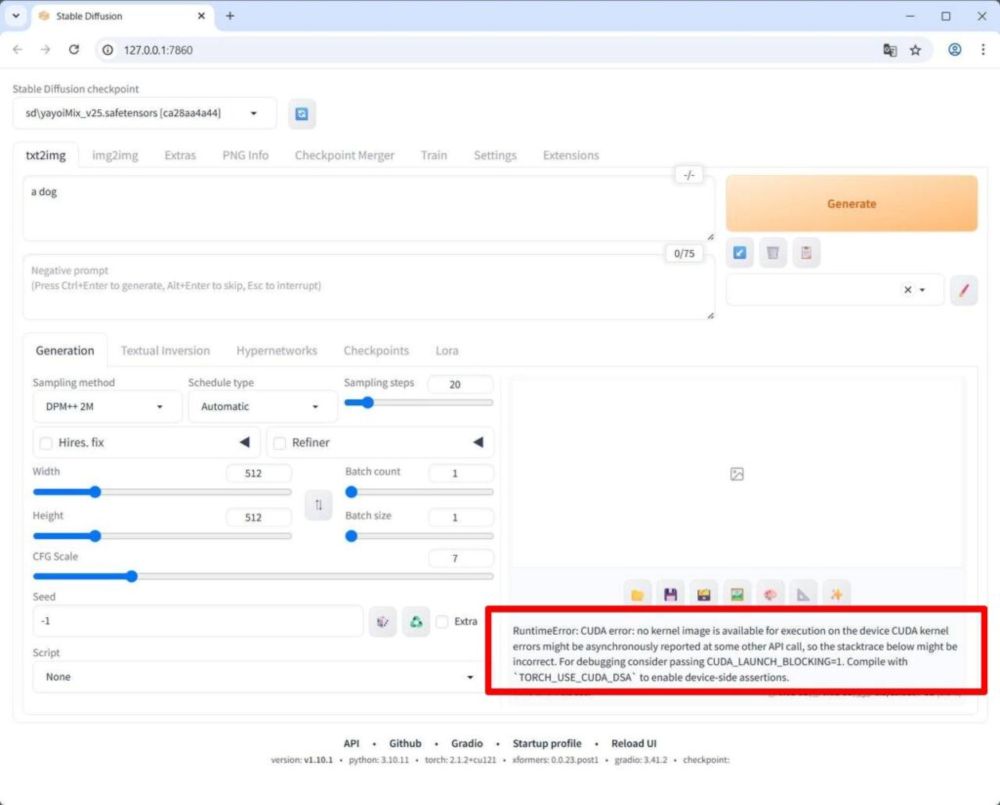1000x805 pixels.
Task: Open the Settings tab
Action: tap(495, 156)
